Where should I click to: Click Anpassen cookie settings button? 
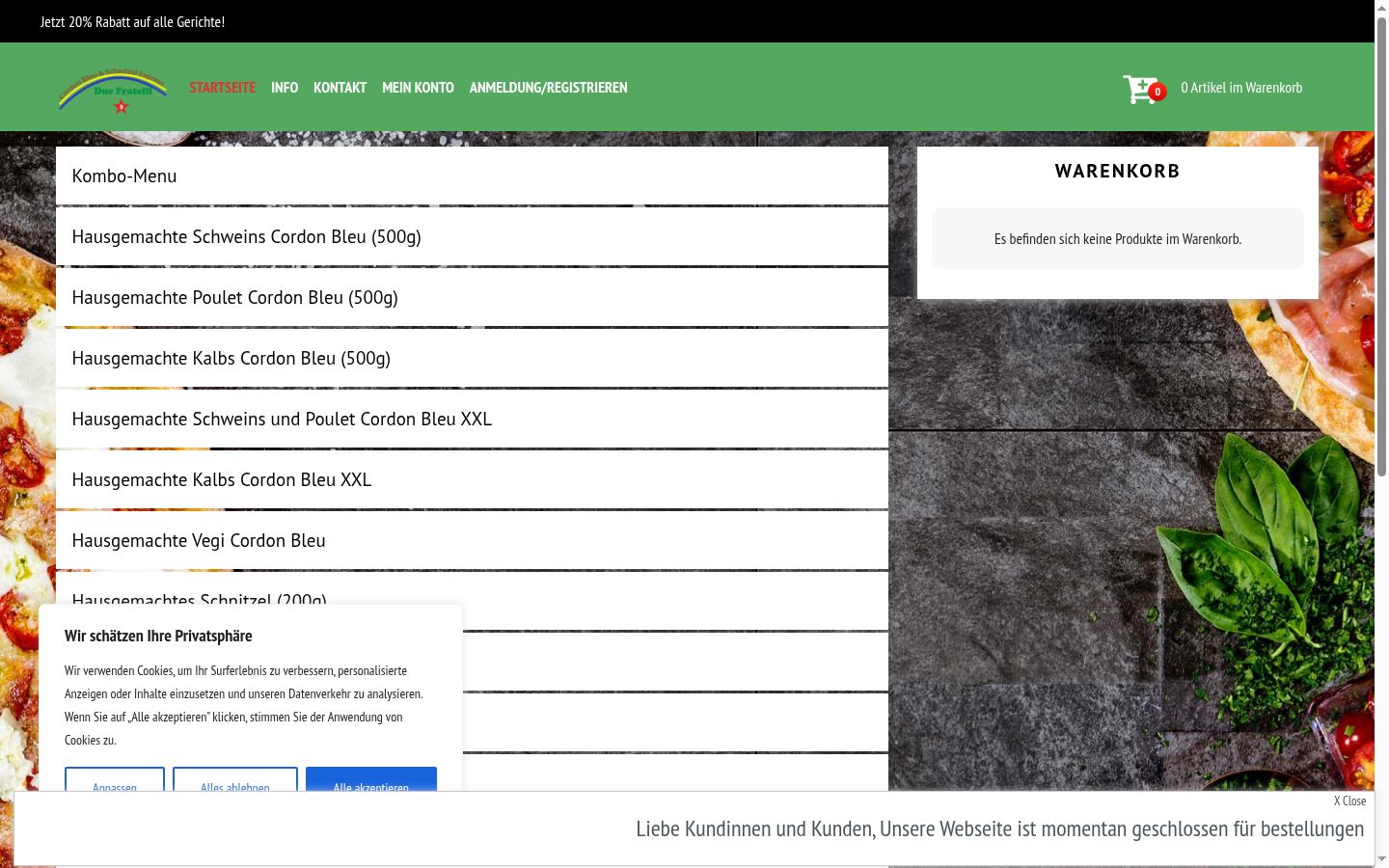(x=115, y=780)
